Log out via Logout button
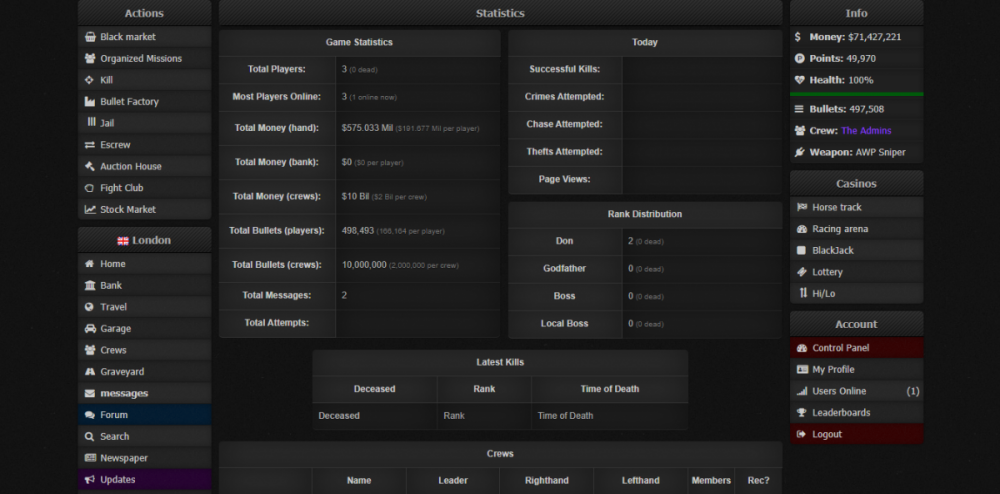The height and width of the screenshot is (494, 1000). [857, 434]
